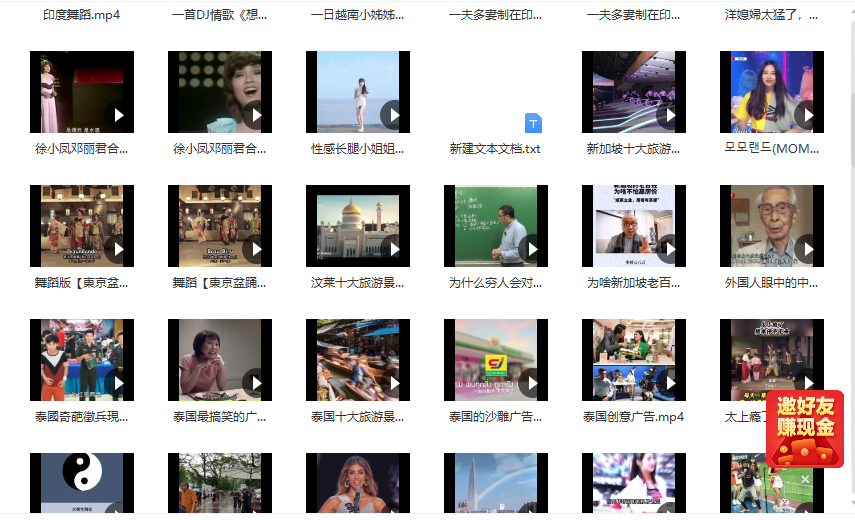Image resolution: width=855 pixels, height=520 pixels.
Task: Select the 舞蹈版【東京盆 video thumbnail
Action: coord(82,226)
